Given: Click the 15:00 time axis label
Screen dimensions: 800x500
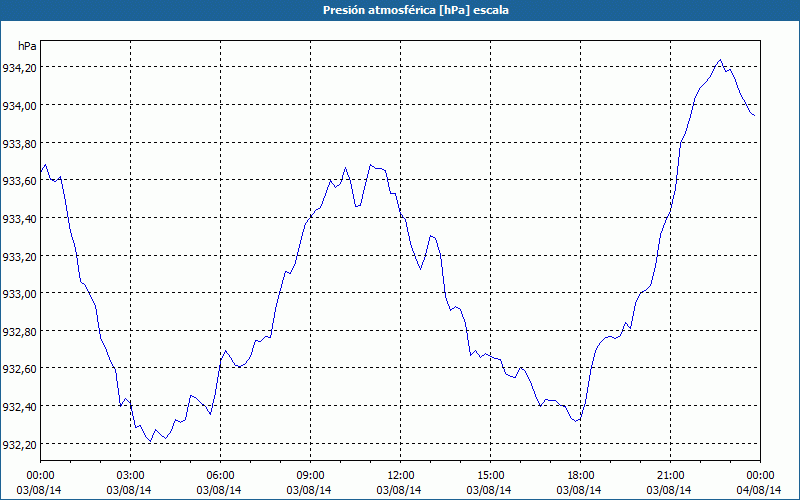Looking at the screenshot, I should [x=490, y=476].
